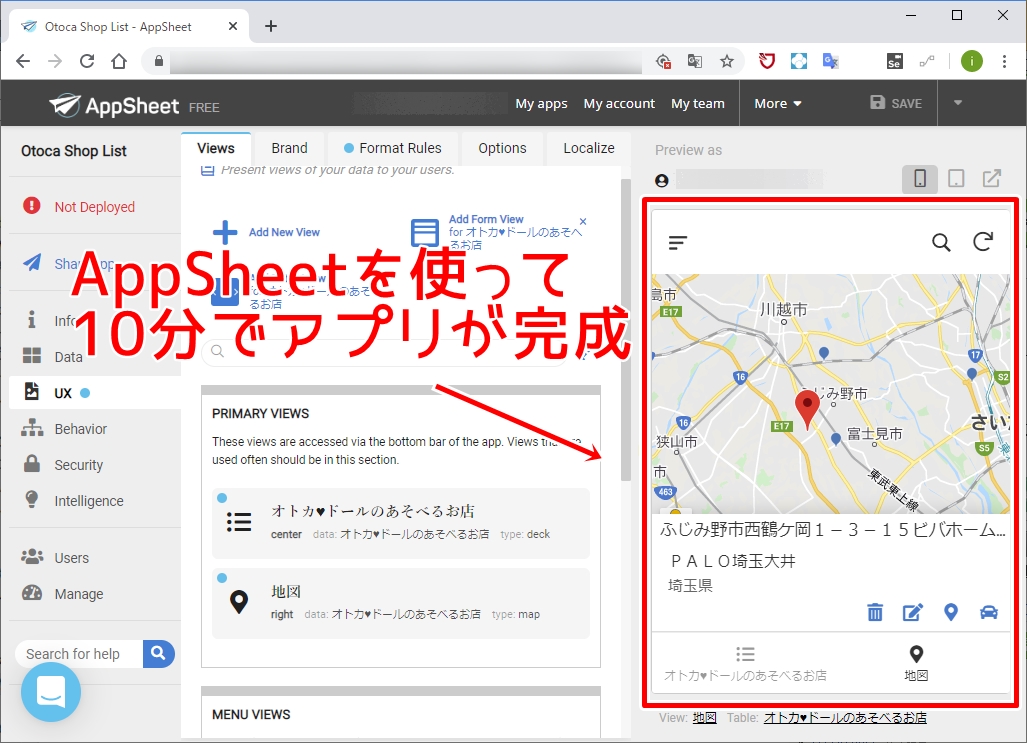Click the search magnifier icon in app preview
1027x743 pixels.
(941, 242)
